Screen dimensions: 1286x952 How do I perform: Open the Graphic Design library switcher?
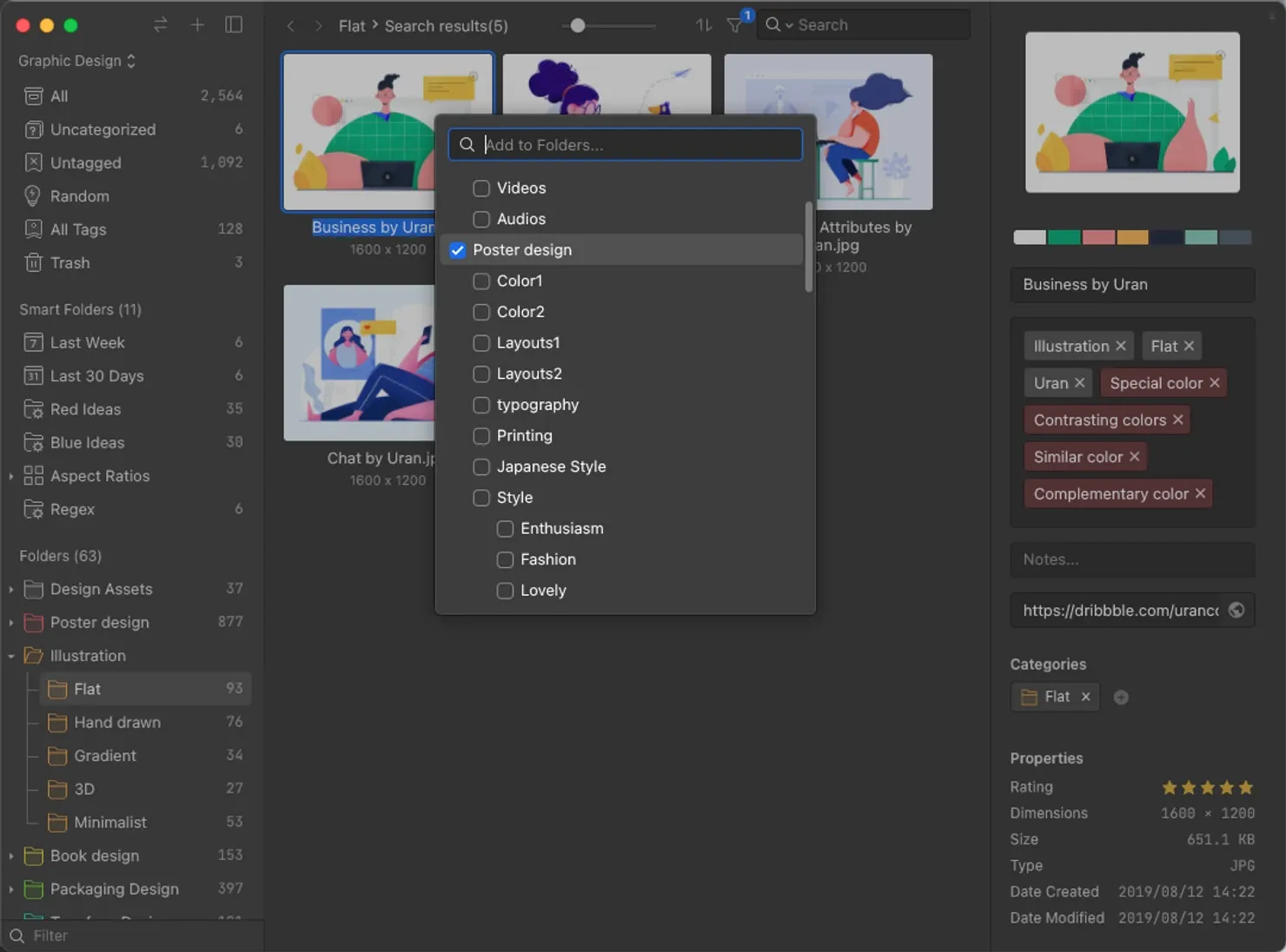77,61
